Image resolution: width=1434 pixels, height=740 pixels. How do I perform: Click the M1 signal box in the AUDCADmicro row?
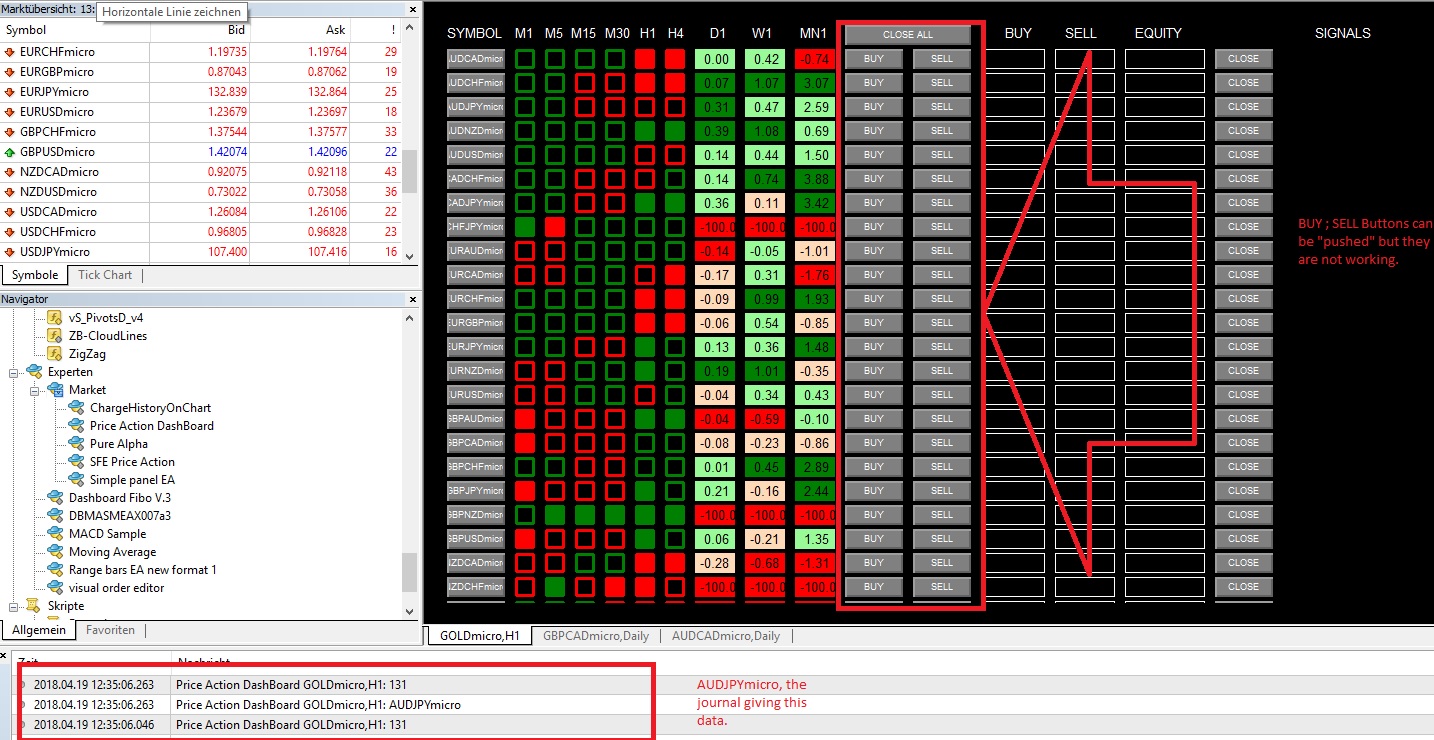(525, 59)
